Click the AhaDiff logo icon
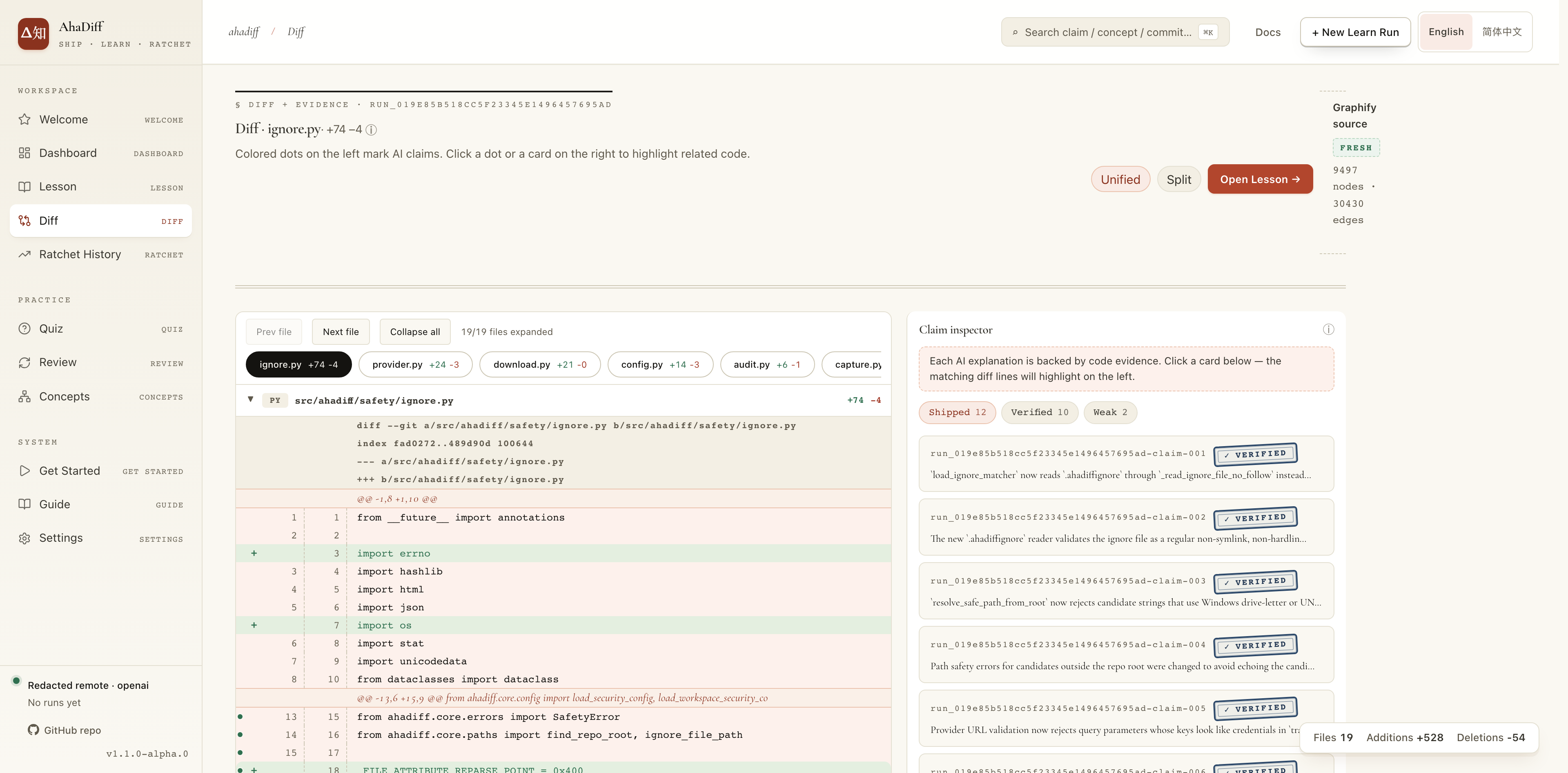The height and width of the screenshot is (773, 1568). click(33, 34)
